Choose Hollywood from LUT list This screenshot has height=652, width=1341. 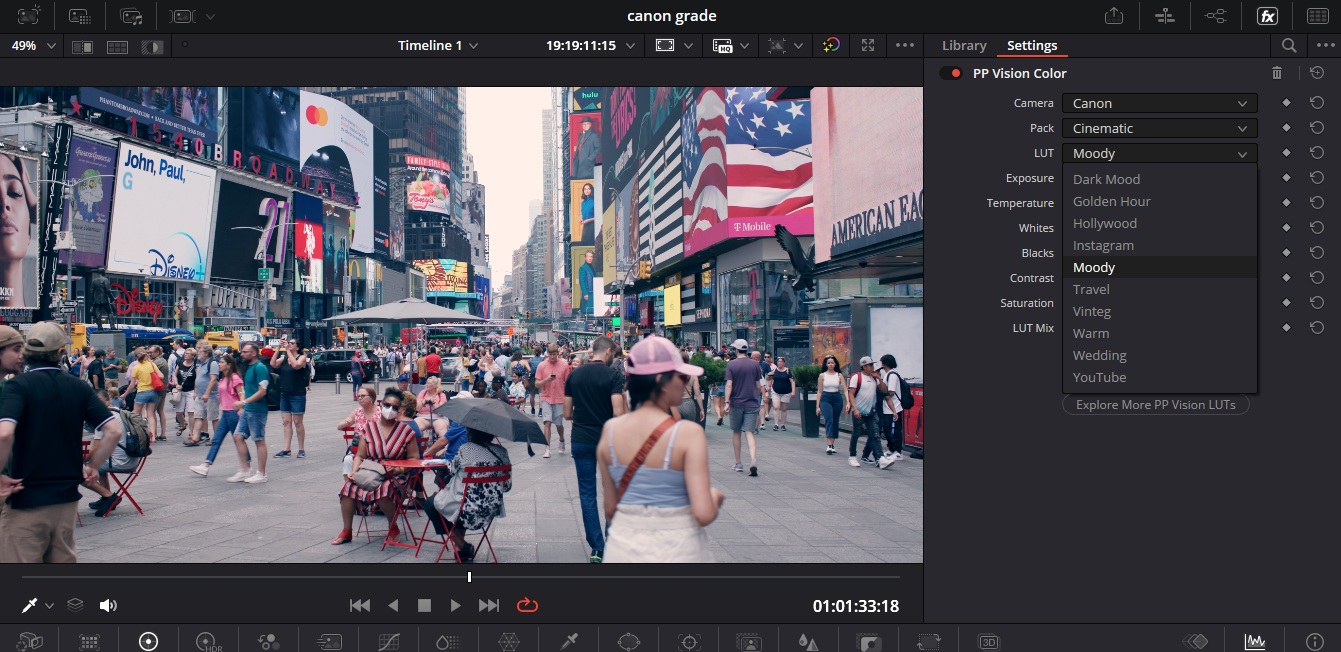point(1160,223)
